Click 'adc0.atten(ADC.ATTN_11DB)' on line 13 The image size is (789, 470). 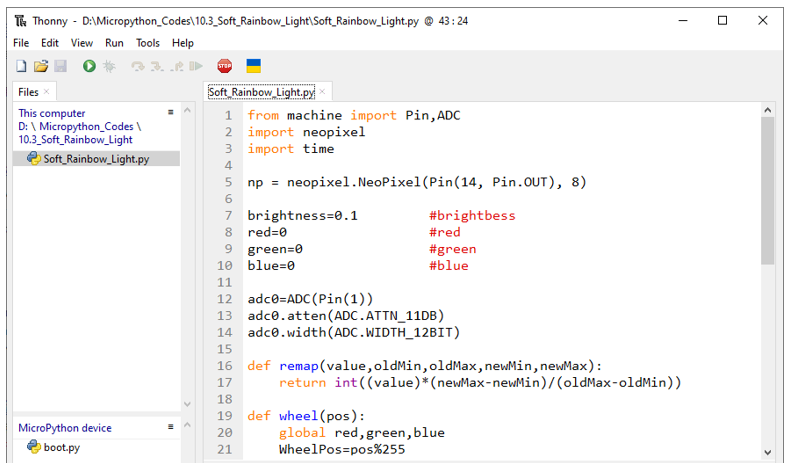346,316
